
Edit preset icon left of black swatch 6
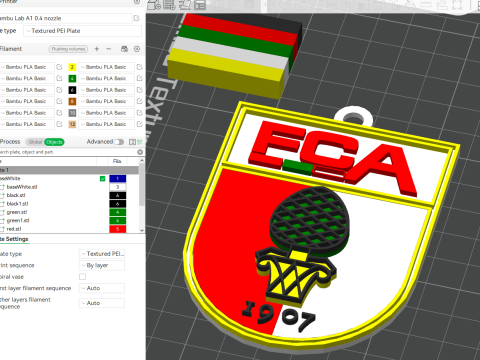(x=59, y=90)
